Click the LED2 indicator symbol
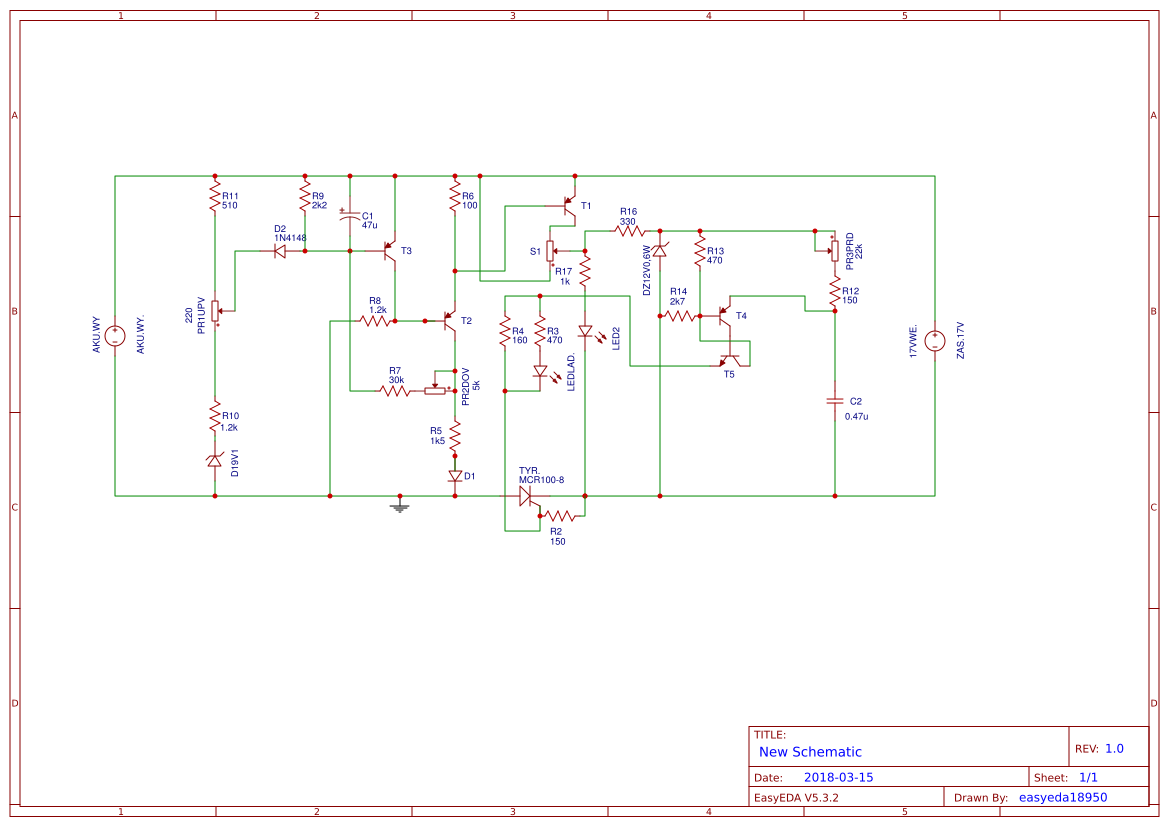 (585, 331)
